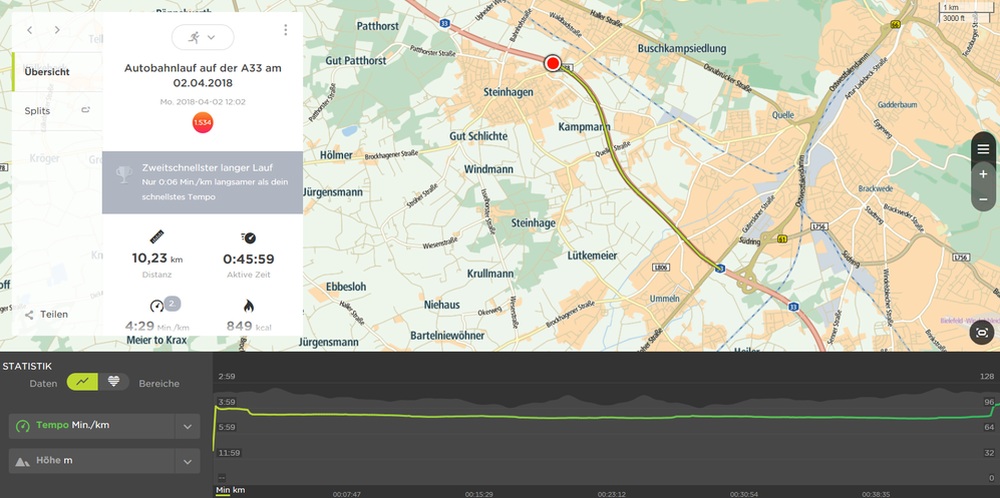The height and width of the screenshot is (498, 1000).
Task: Zoom in on the map
Action: tap(983, 174)
